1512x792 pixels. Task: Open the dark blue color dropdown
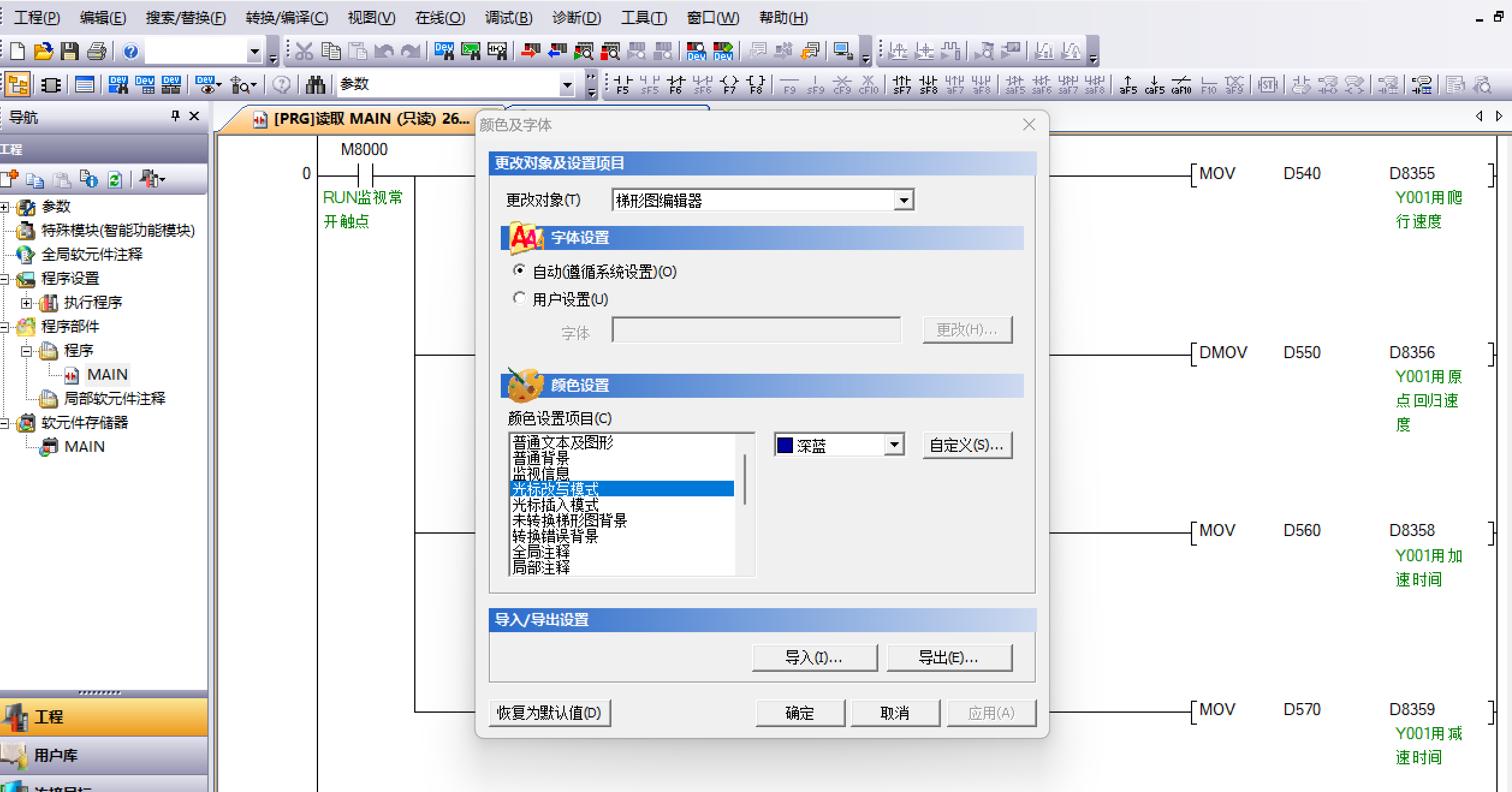click(x=894, y=445)
